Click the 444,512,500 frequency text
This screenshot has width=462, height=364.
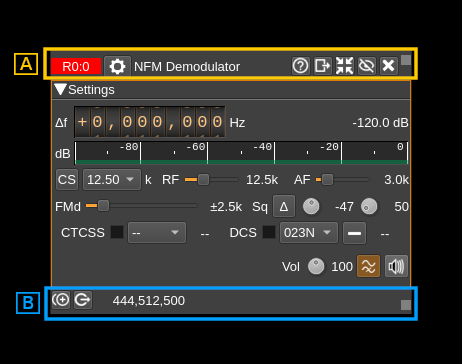point(149,301)
